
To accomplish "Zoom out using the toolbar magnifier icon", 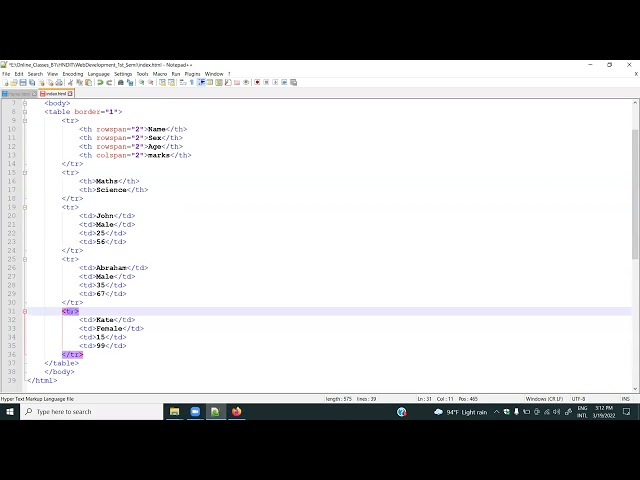I will 150,82.
